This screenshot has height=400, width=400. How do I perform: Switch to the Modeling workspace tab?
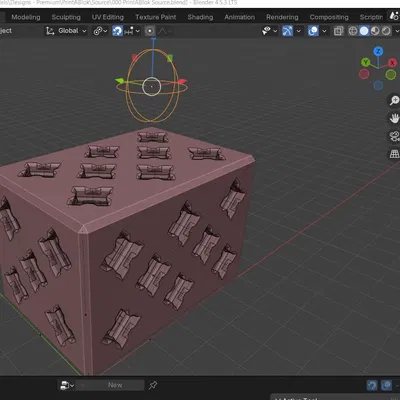[26, 17]
